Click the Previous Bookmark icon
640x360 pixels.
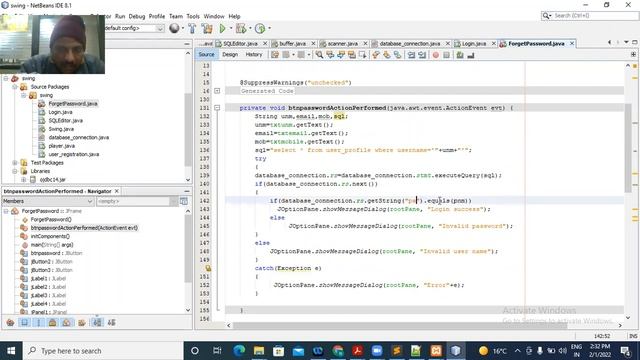coord(376,55)
